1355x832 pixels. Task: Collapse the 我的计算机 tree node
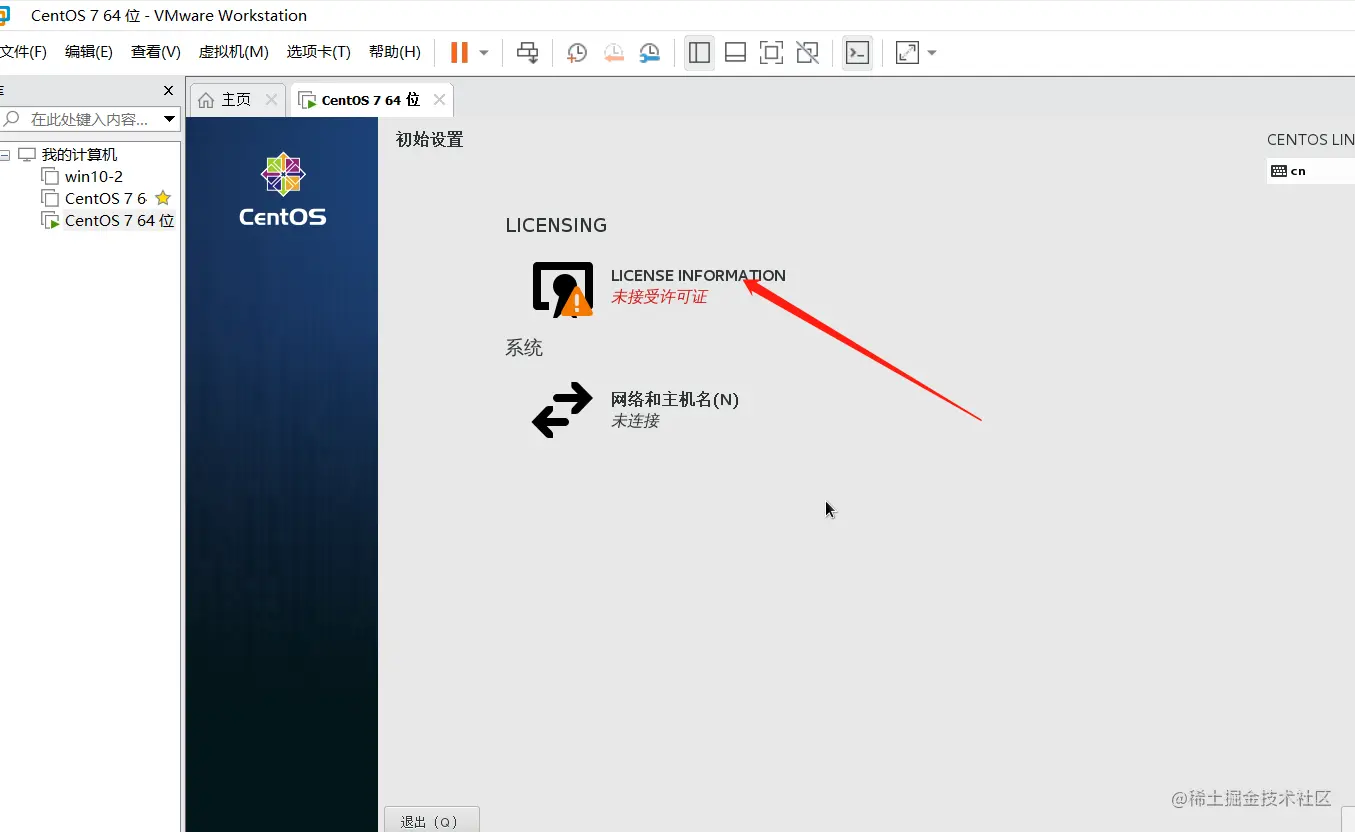point(4,154)
